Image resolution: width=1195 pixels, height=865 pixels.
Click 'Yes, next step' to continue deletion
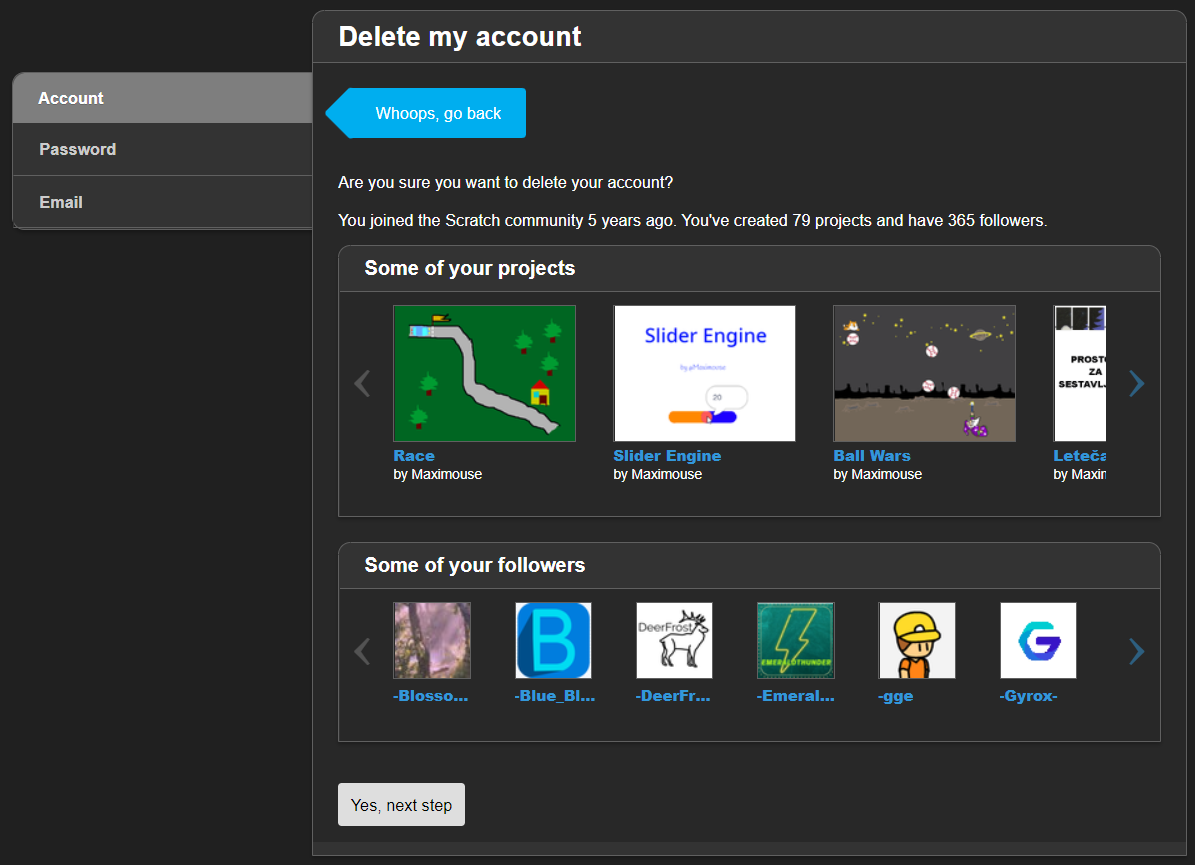pos(401,805)
